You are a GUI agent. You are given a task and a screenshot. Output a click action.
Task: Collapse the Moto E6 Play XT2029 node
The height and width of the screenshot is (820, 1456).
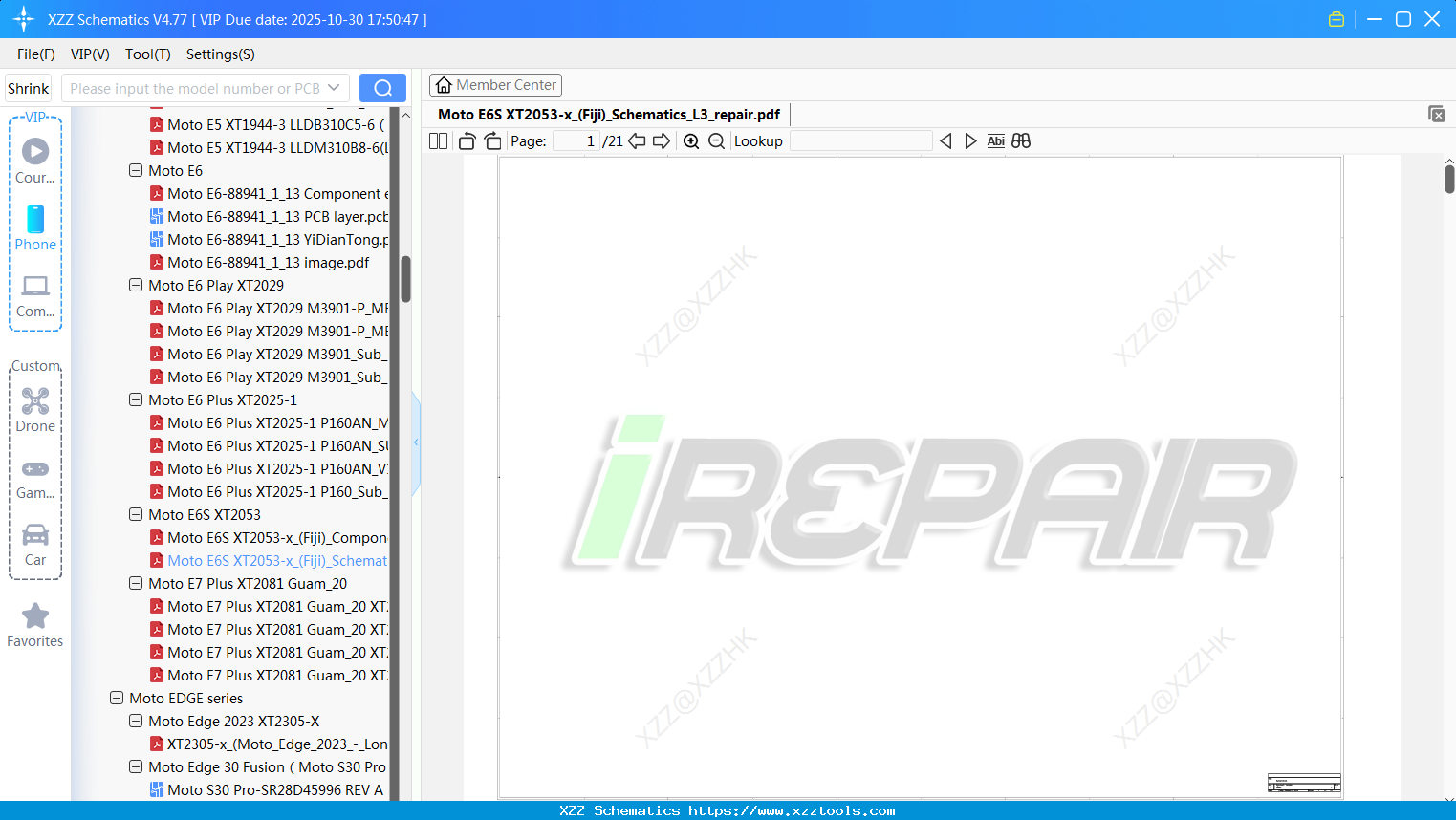click(x=136, y=286)
